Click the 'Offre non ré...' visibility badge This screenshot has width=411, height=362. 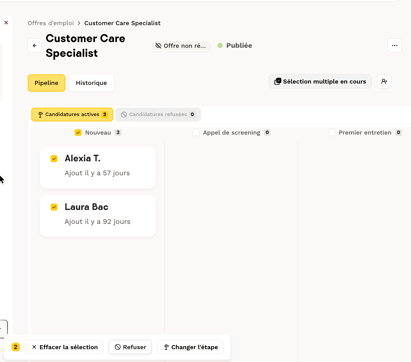[x=182, y=46]
